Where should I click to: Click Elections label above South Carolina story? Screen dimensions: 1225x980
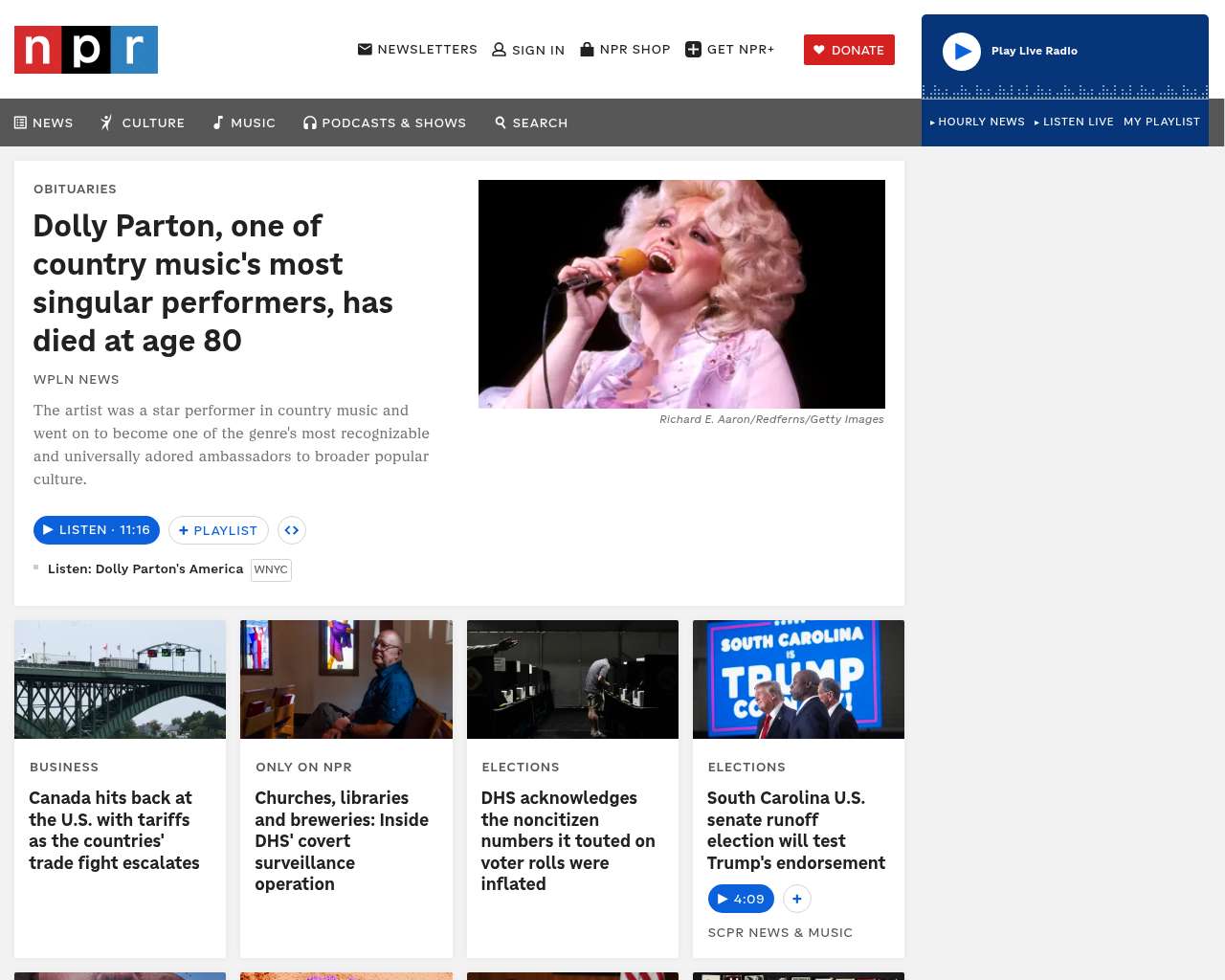pyautogui.click(x=746, y=767)
